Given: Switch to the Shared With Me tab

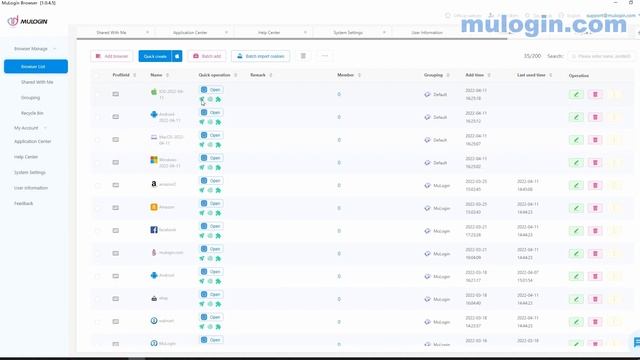Looking at the screenshot, I should tap(111, 32).
